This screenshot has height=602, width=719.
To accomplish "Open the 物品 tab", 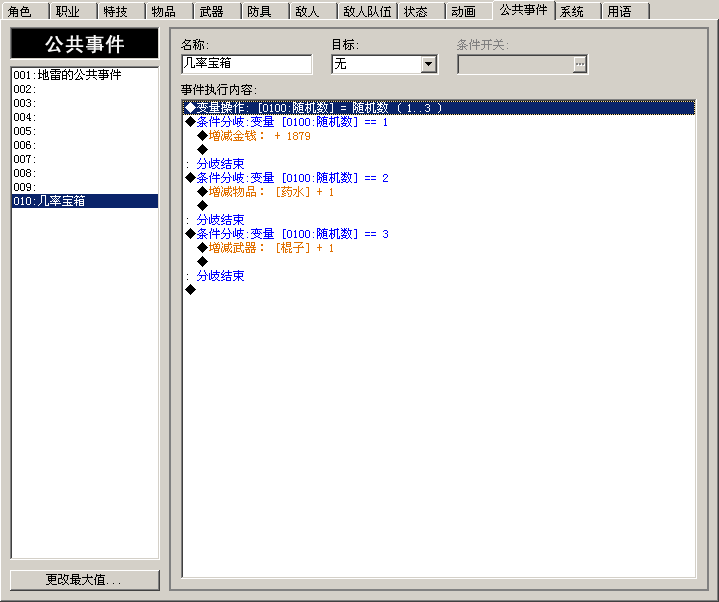I will pyautogui.click(x=169, y=11).
